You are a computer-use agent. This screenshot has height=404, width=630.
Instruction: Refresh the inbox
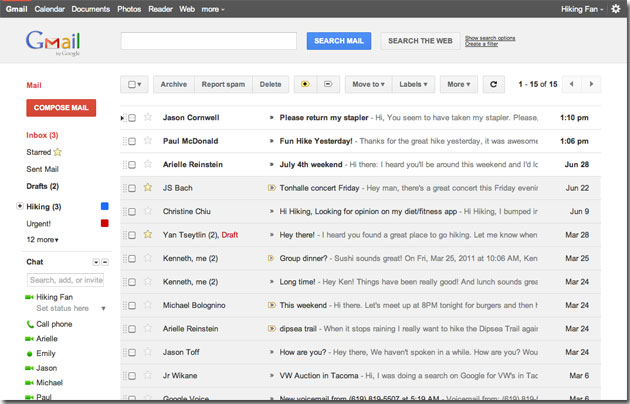[x=493, y=84]
